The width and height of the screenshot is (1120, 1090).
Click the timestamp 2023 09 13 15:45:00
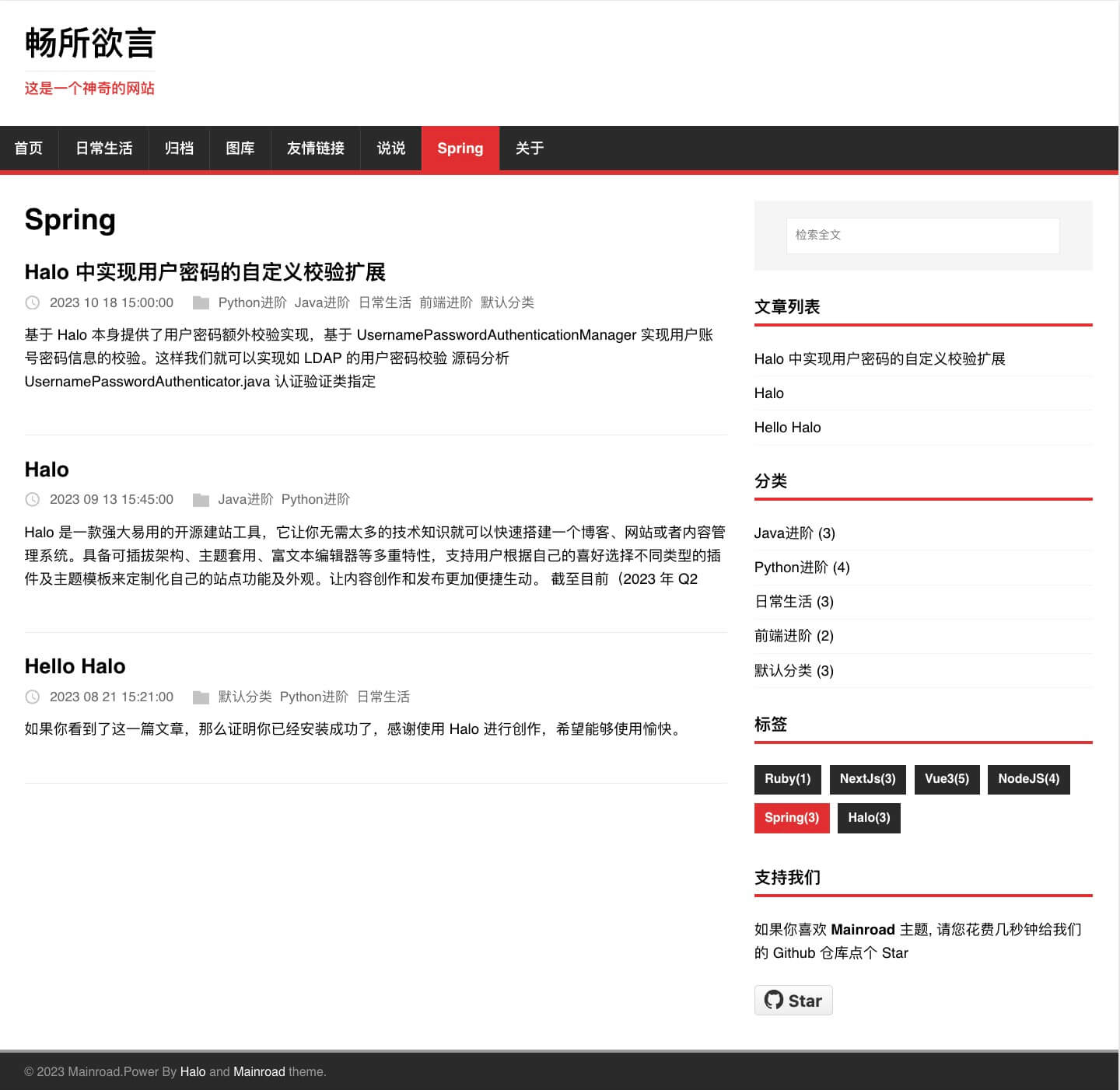coord(111,499)
